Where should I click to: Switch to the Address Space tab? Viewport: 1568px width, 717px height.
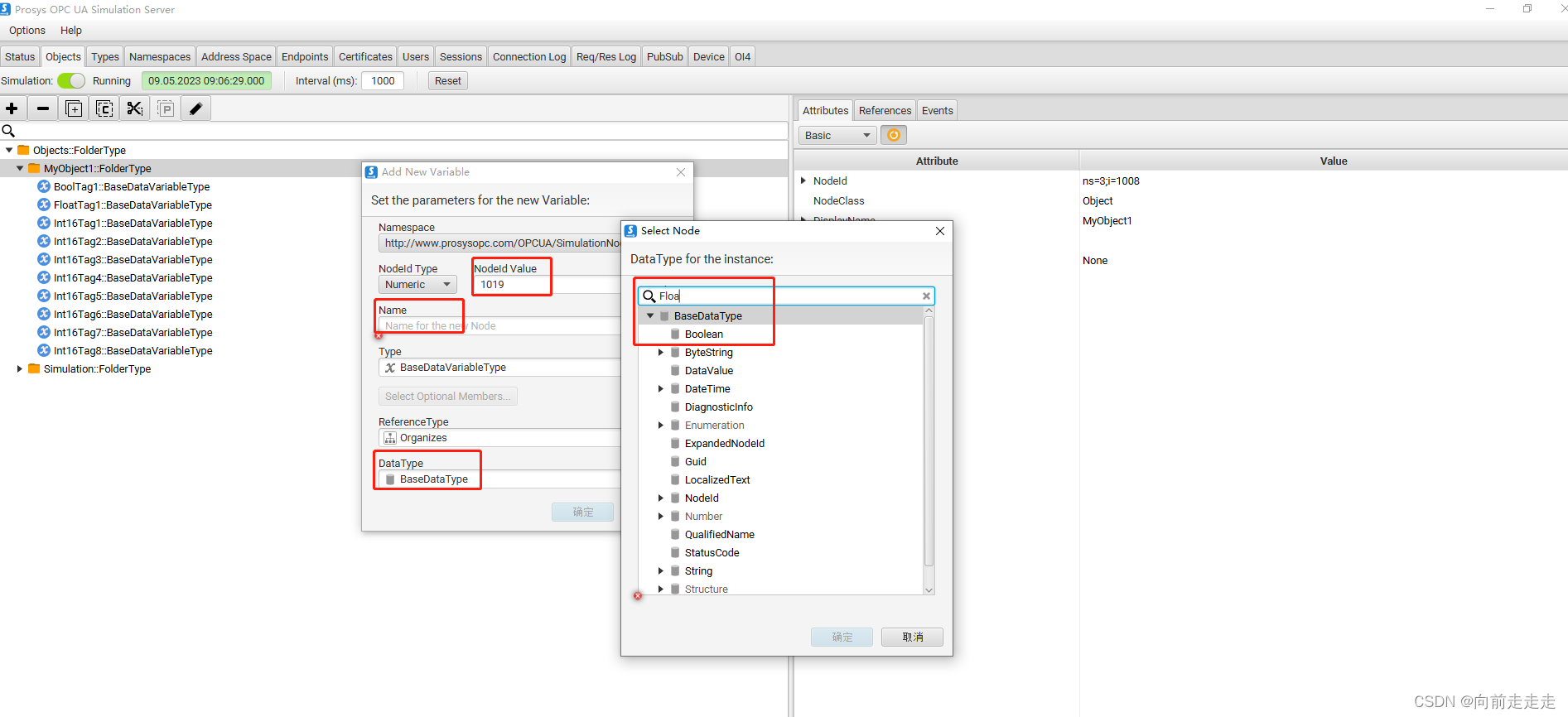pos(236,56)
